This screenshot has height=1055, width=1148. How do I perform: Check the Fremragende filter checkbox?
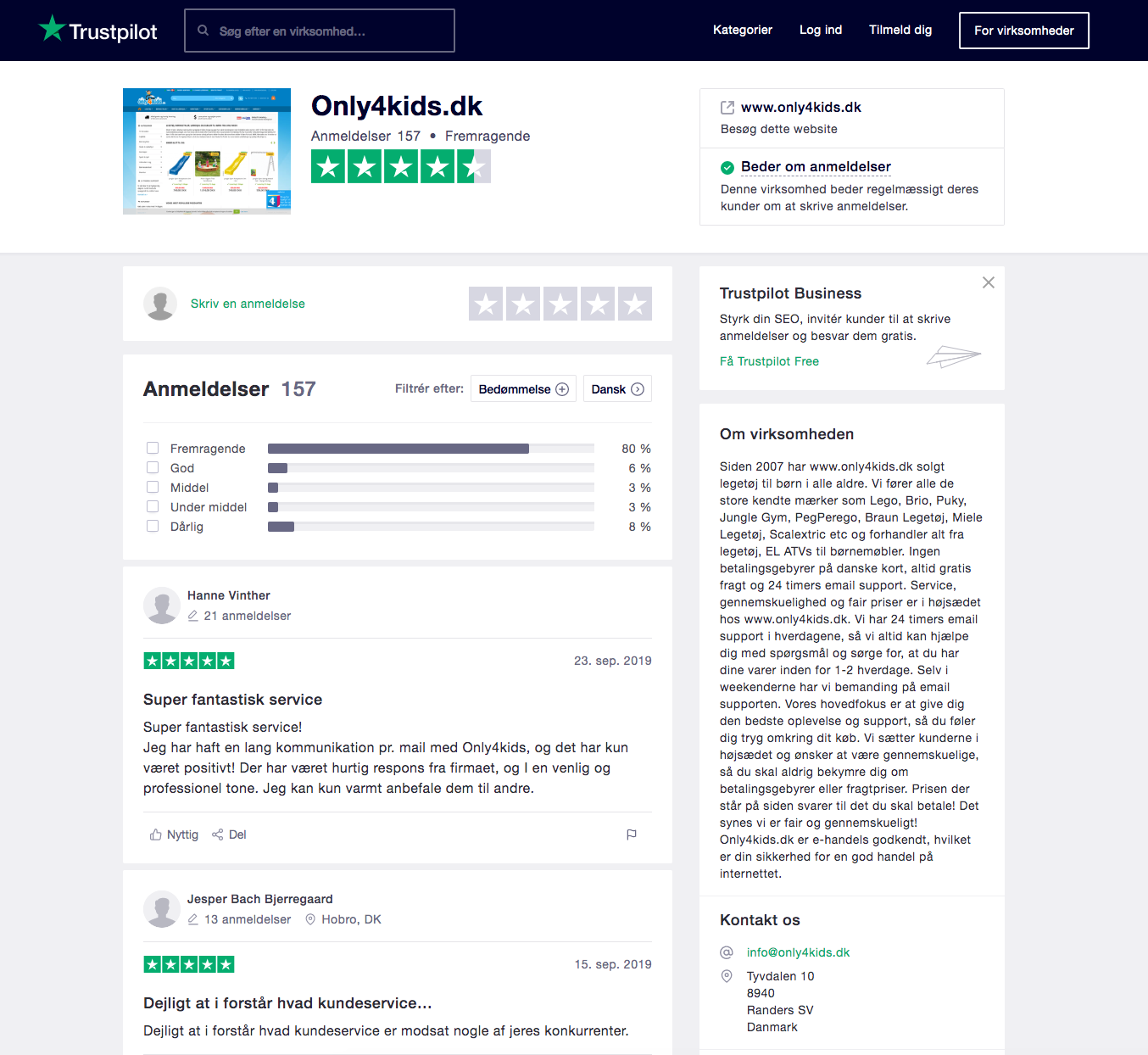click(x=153, y=448)
